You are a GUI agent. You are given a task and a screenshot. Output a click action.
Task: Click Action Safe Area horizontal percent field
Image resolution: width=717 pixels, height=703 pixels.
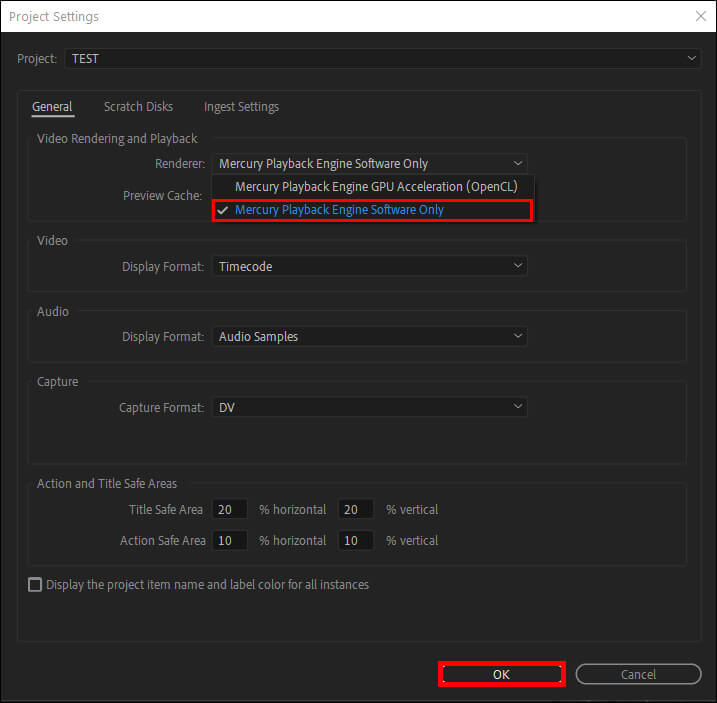(x=230, y=541)
